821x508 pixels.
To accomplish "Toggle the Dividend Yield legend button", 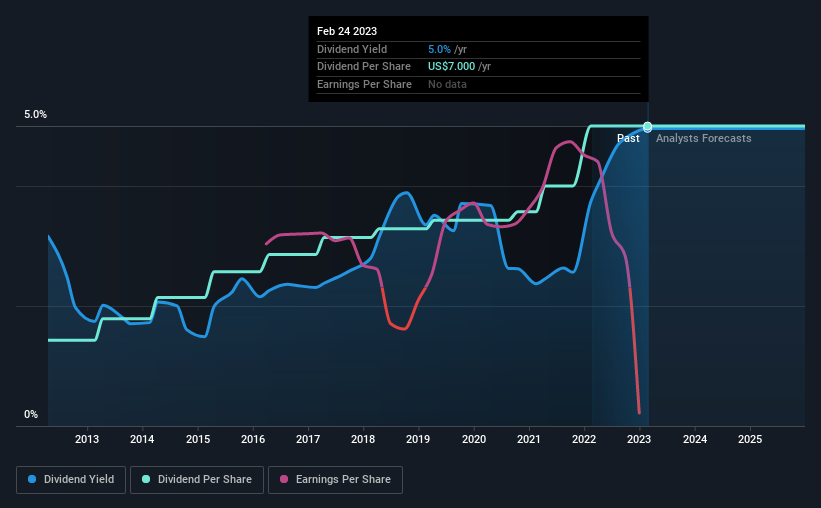I will [x=71, y=480].
